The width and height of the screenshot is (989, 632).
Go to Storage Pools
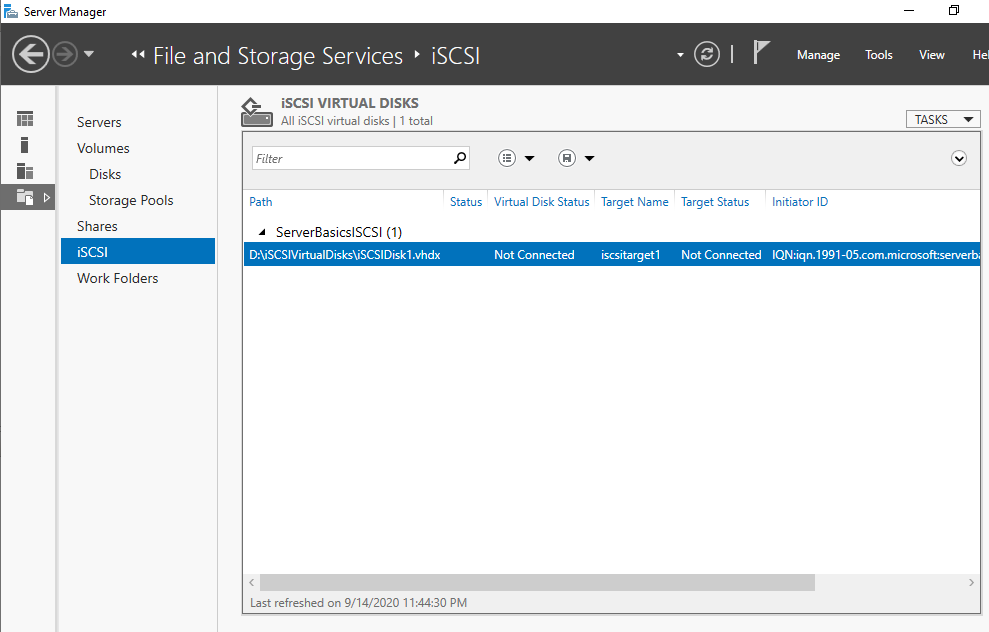tap(131, 200)
